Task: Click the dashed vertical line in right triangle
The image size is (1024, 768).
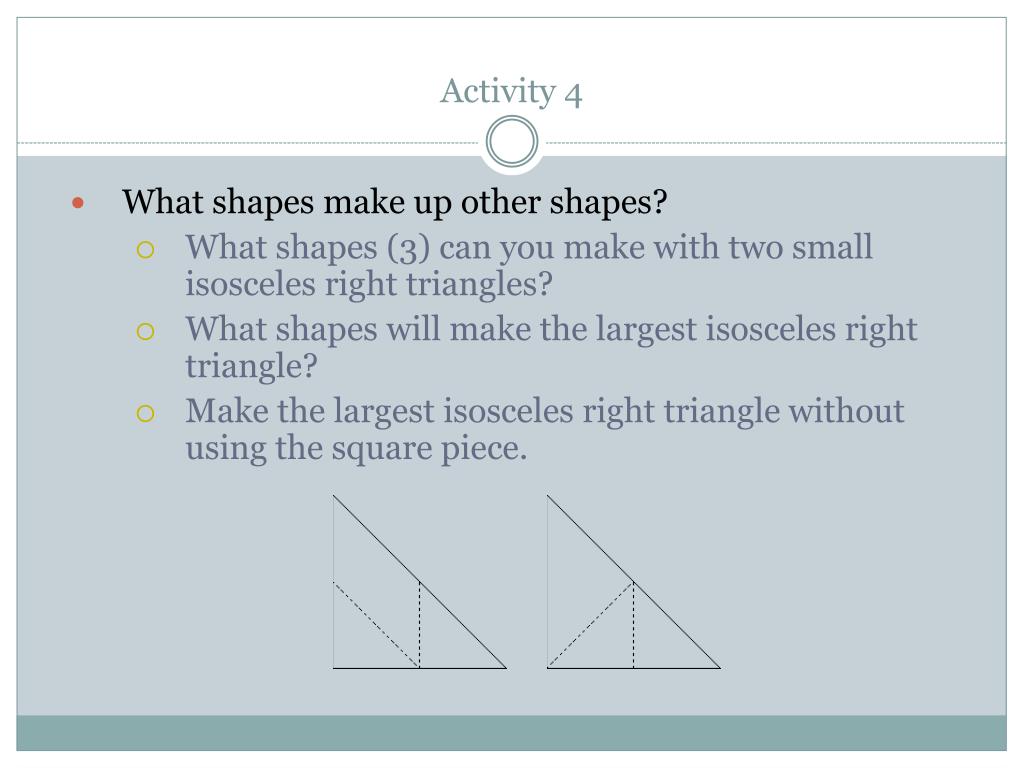Action: point(633,625)
